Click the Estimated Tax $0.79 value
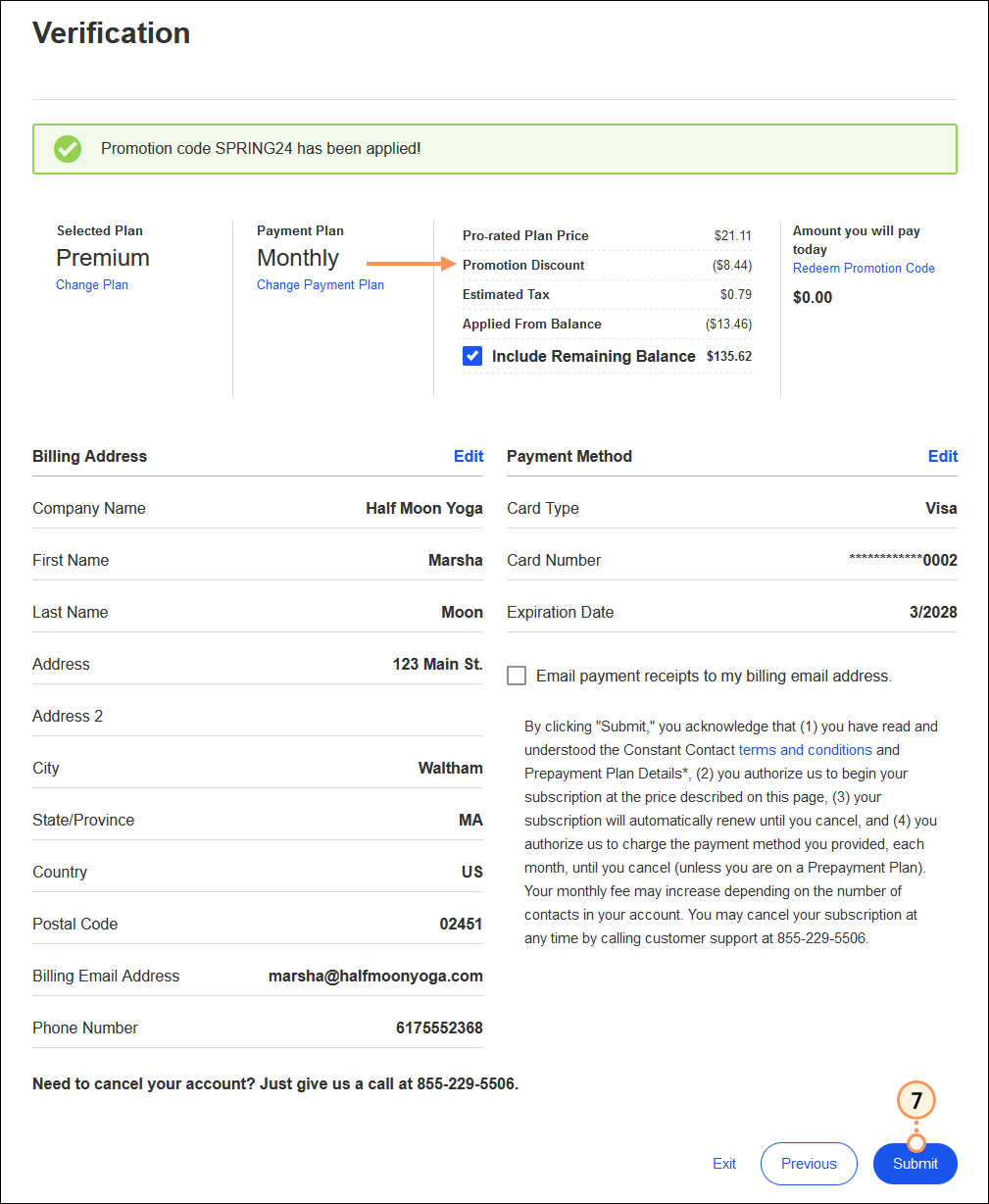The image size is (989, 1204). point(736,294)
